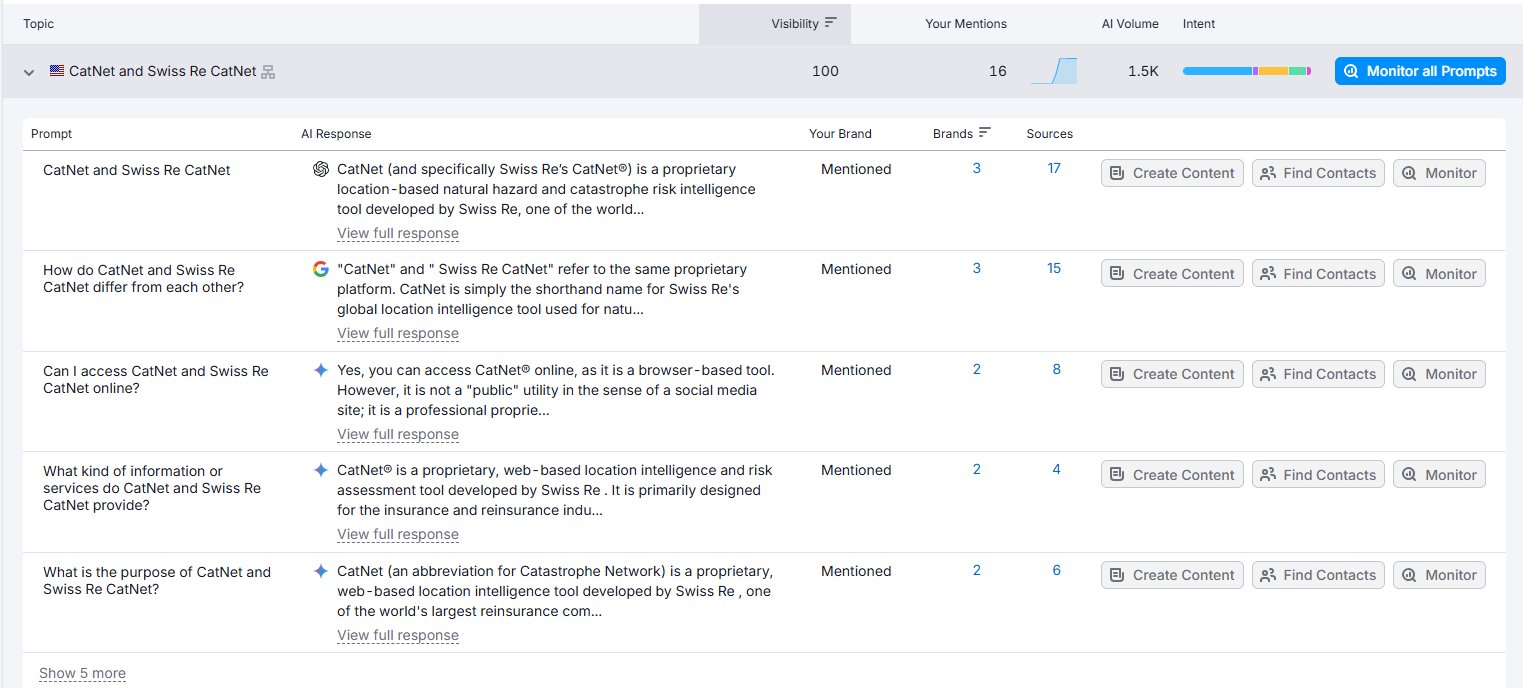View full response for the 'differ from each other' prompt
This screenshot has width=1523, height=688.
(x=398, y=333)
